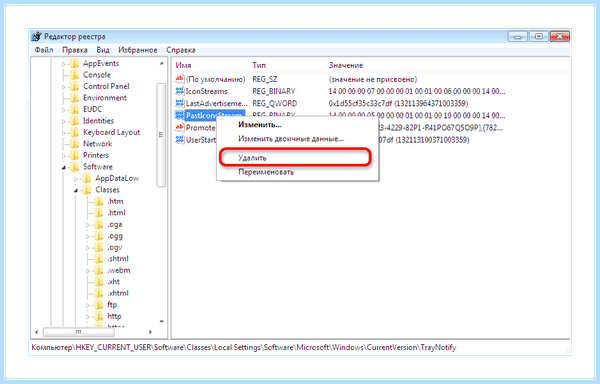Select the Network tree item label
The image size is (600, 384).
(x=98, y=144)
